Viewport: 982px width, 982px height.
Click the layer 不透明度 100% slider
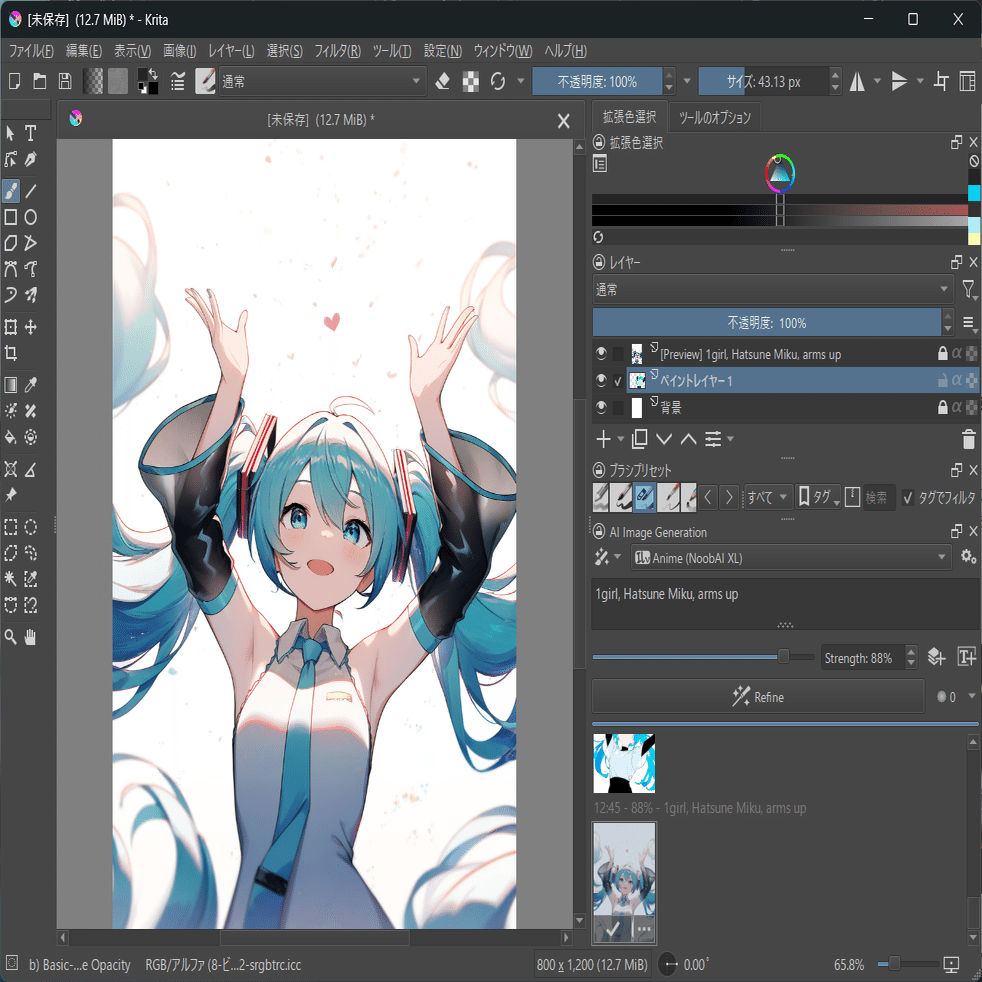[767, 323]
